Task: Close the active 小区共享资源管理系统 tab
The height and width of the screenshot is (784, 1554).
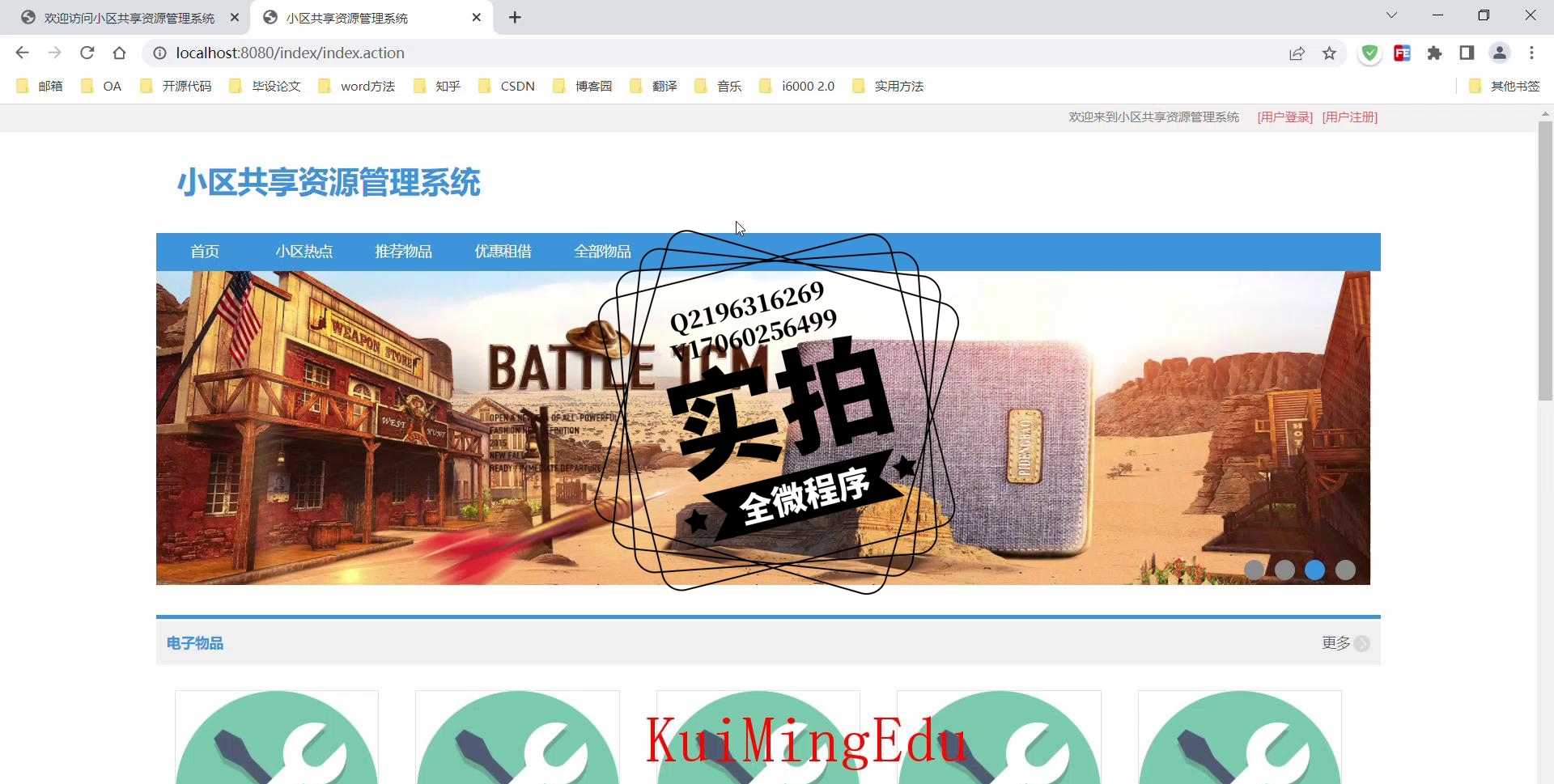Action: click(476, 17)
